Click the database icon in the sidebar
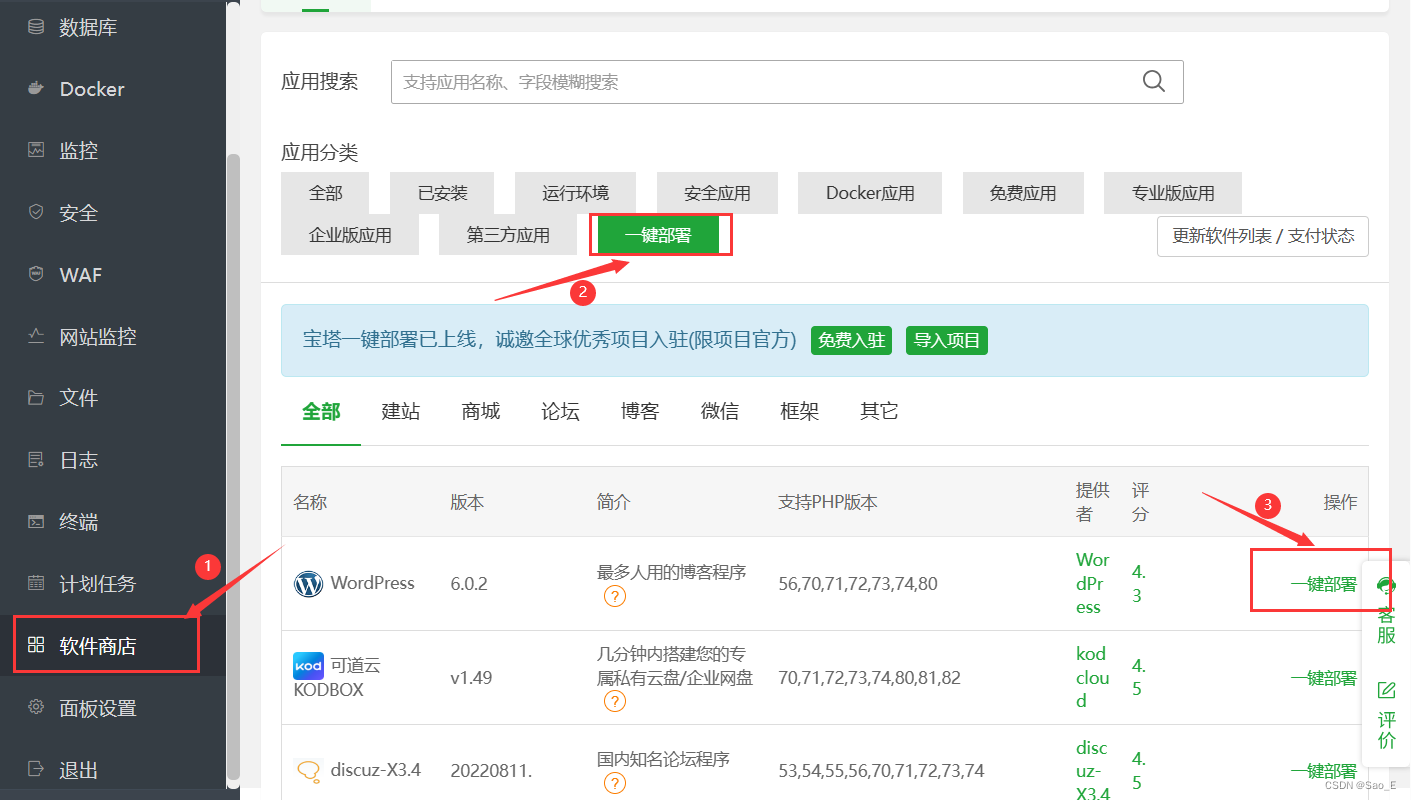The width and height of the screenshot is (1411, 800). (x=36, y=27)
